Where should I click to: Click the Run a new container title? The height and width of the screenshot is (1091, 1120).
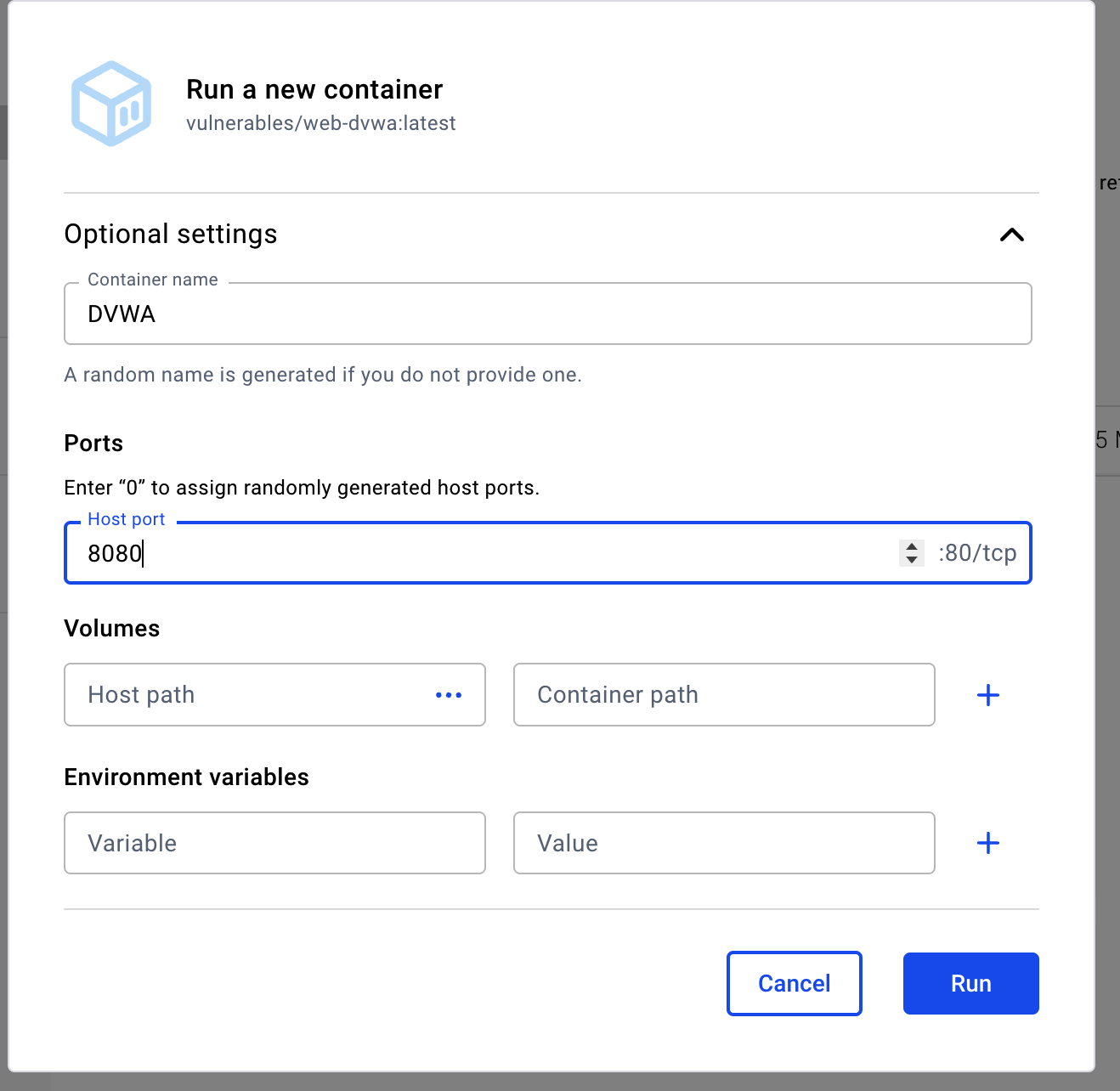tap(314, 89)
